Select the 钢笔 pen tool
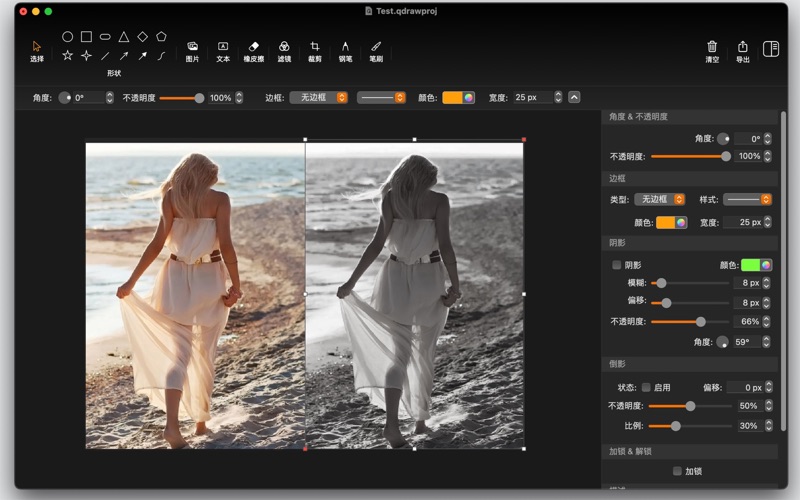 pos(345,47)
